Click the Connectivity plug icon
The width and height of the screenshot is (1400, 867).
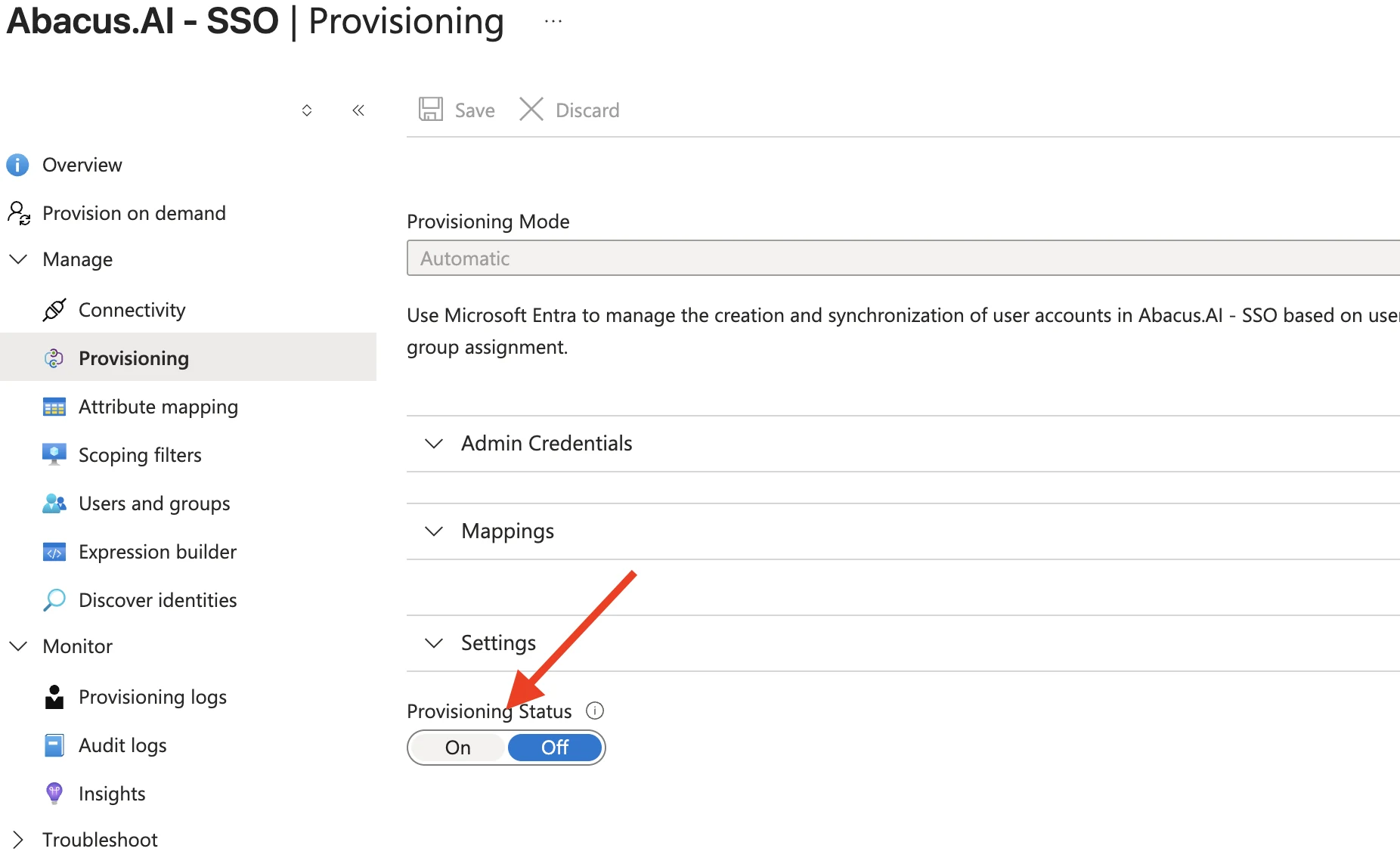54,310
